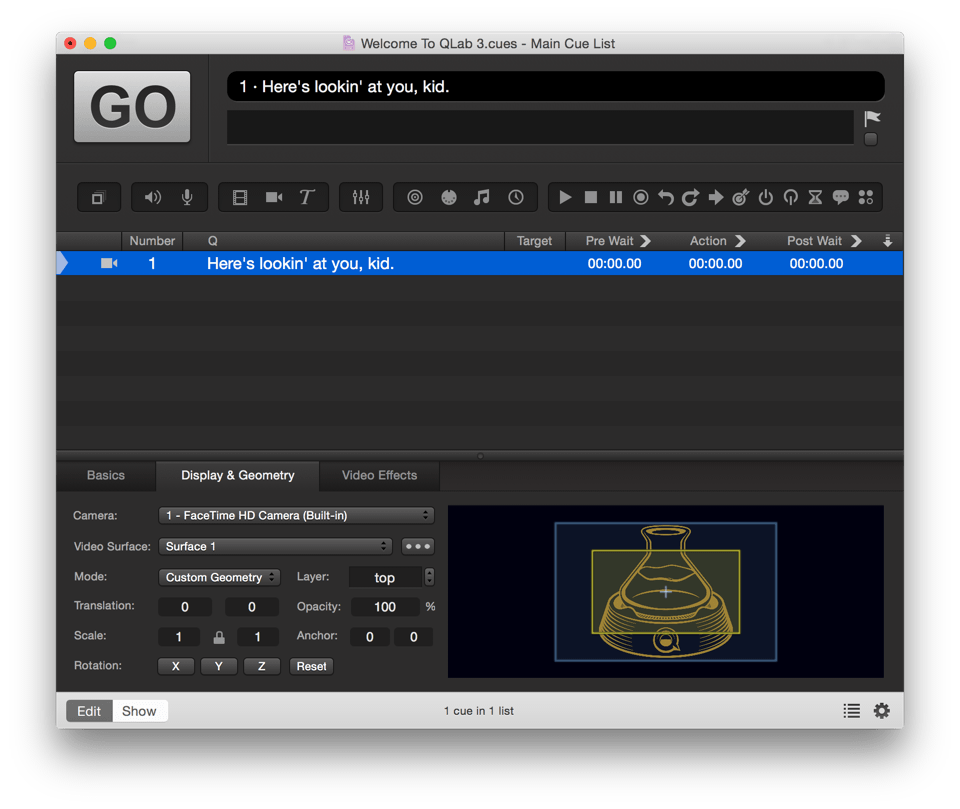Switch to the Basics tab
The image size is (960, 809).
106,476
